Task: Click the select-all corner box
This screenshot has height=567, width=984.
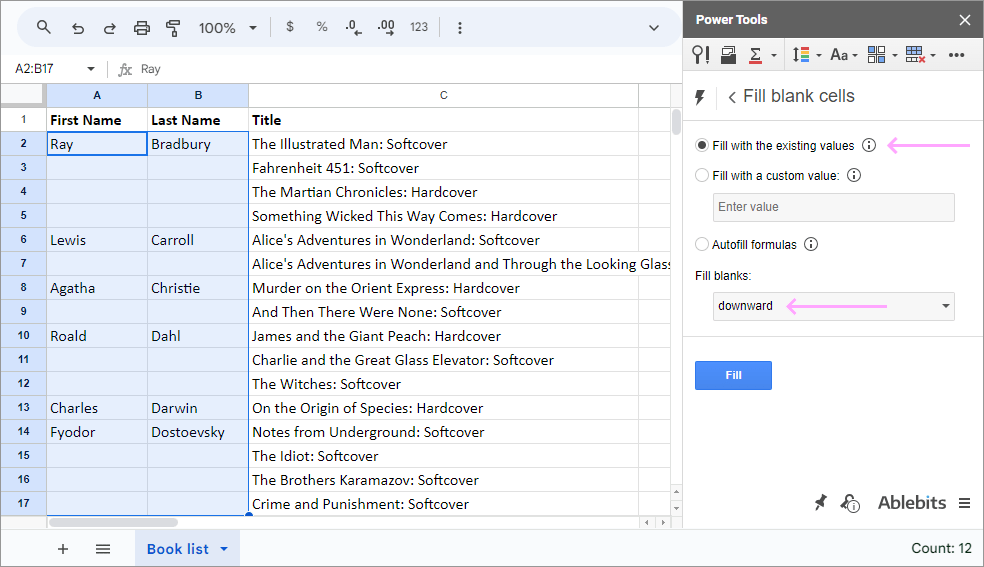Action: click(23, 95)
